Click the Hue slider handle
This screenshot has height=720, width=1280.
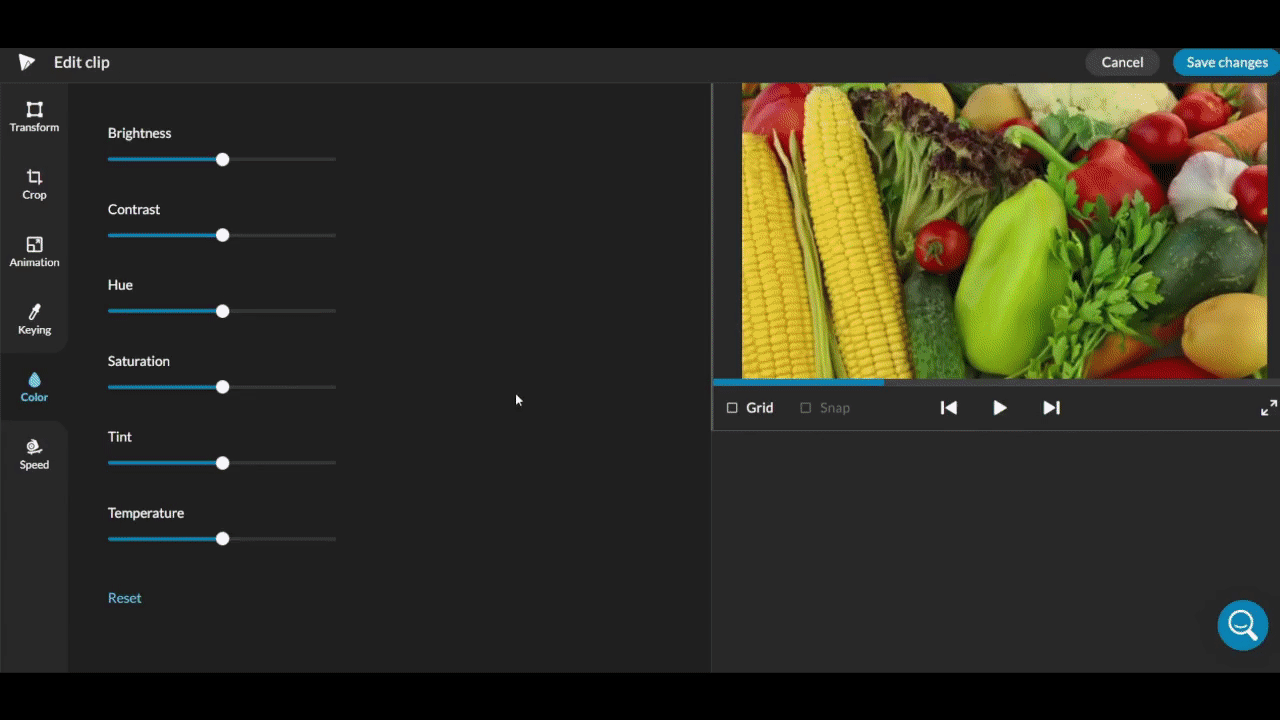pos(222,311)
